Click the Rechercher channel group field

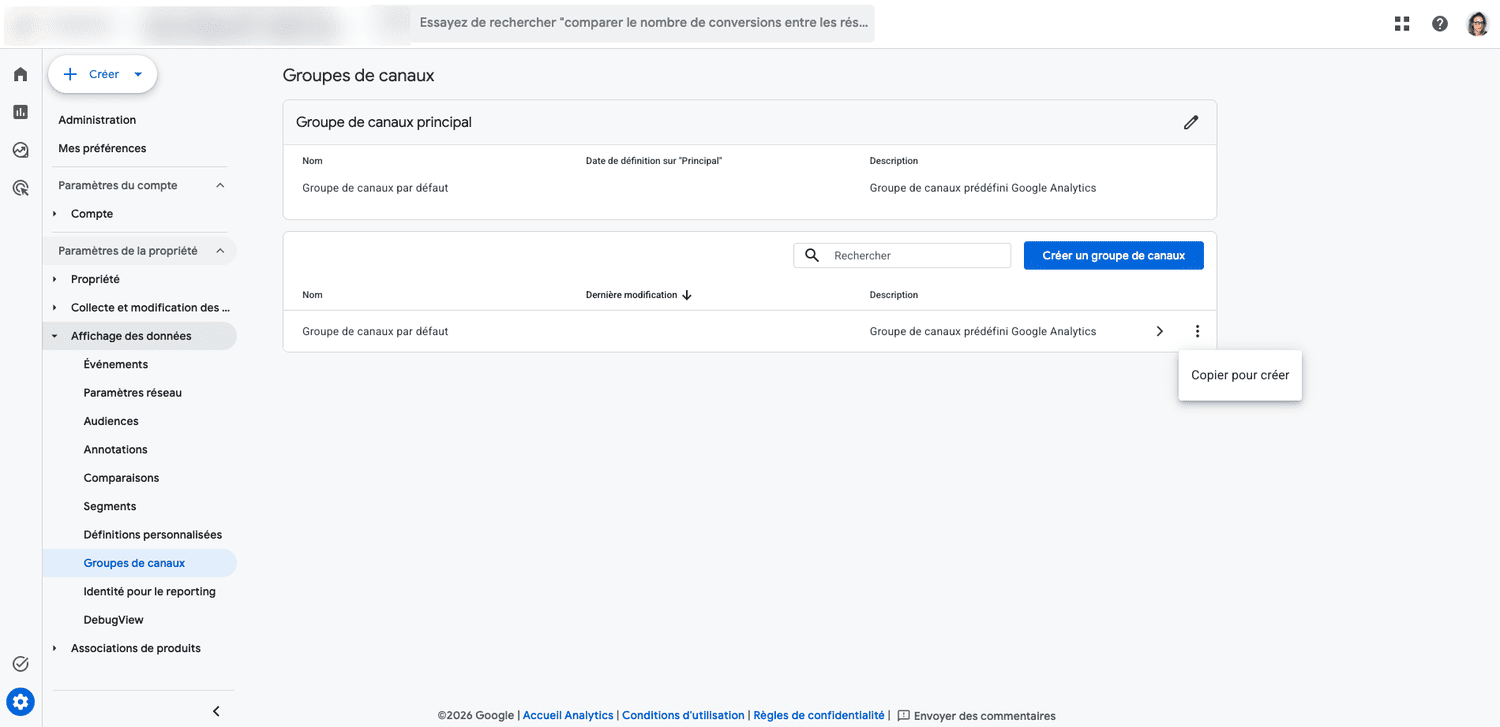902,255
